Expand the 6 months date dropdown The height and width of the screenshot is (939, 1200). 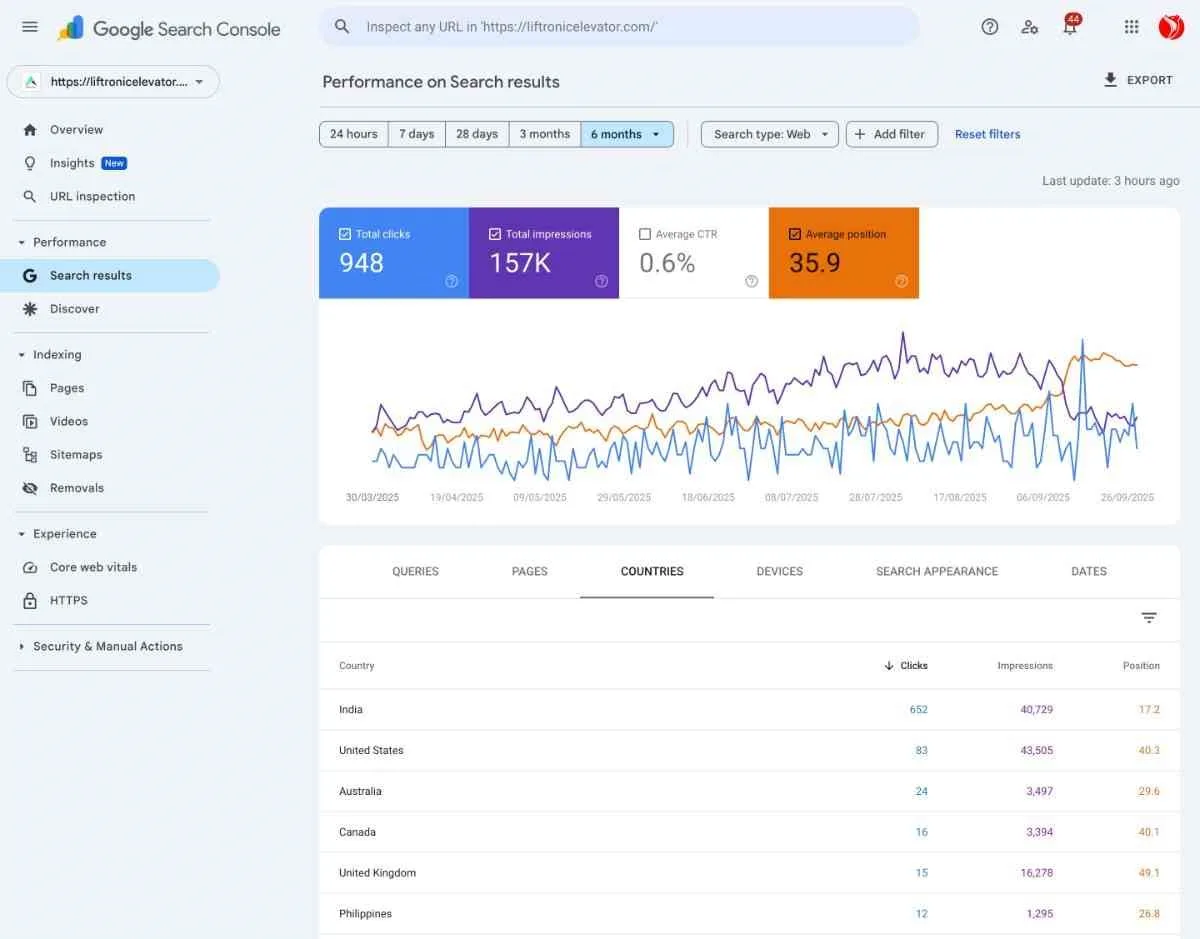click(627, 134)
